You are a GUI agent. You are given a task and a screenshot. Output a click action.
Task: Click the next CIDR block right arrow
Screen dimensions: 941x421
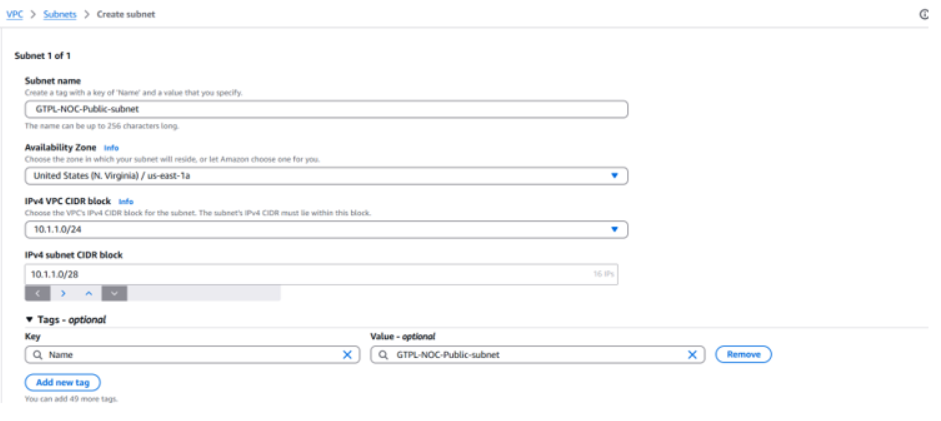pyautogui.click(x=63, y=293)
